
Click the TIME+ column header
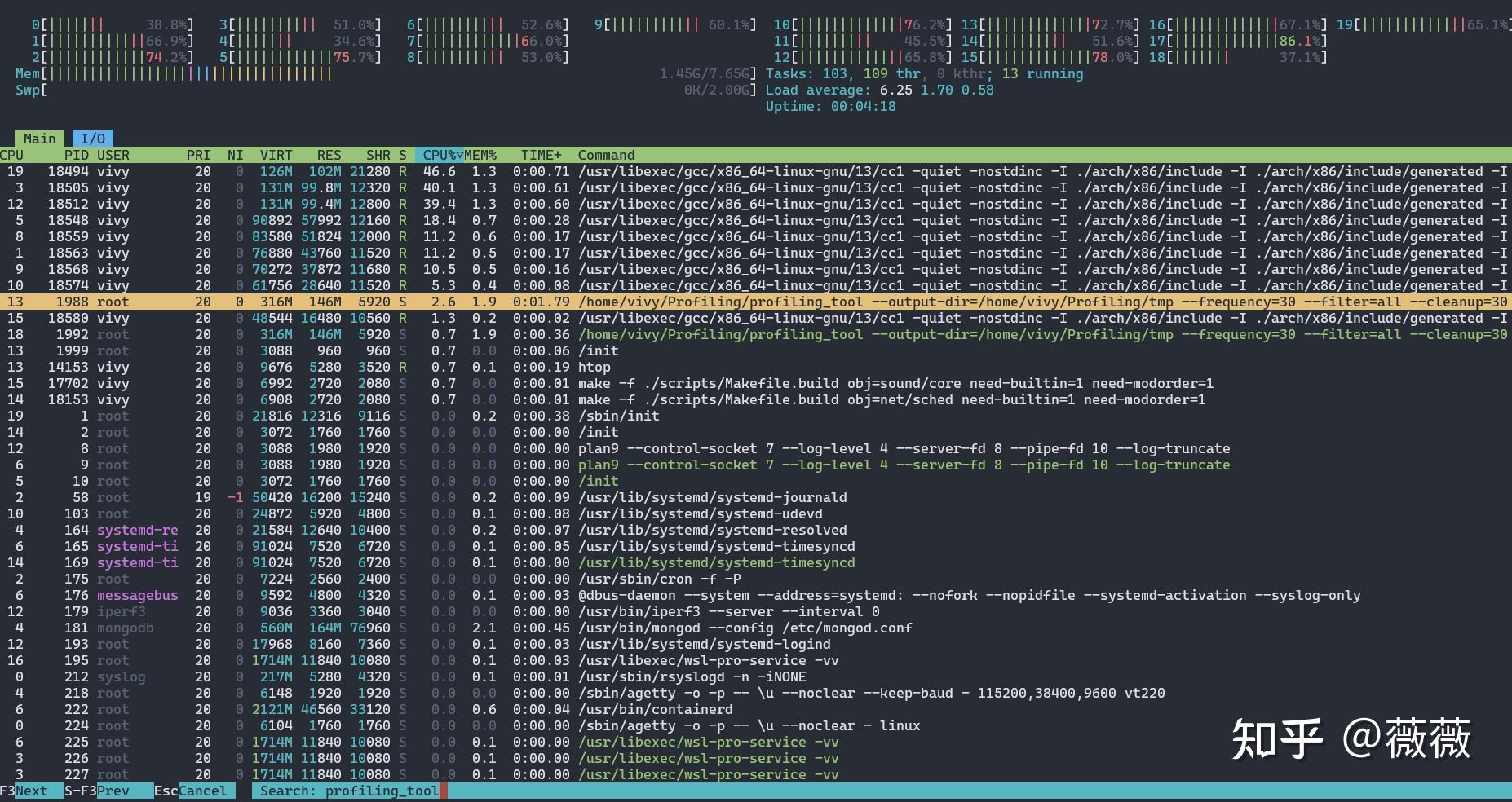[541, 155]
